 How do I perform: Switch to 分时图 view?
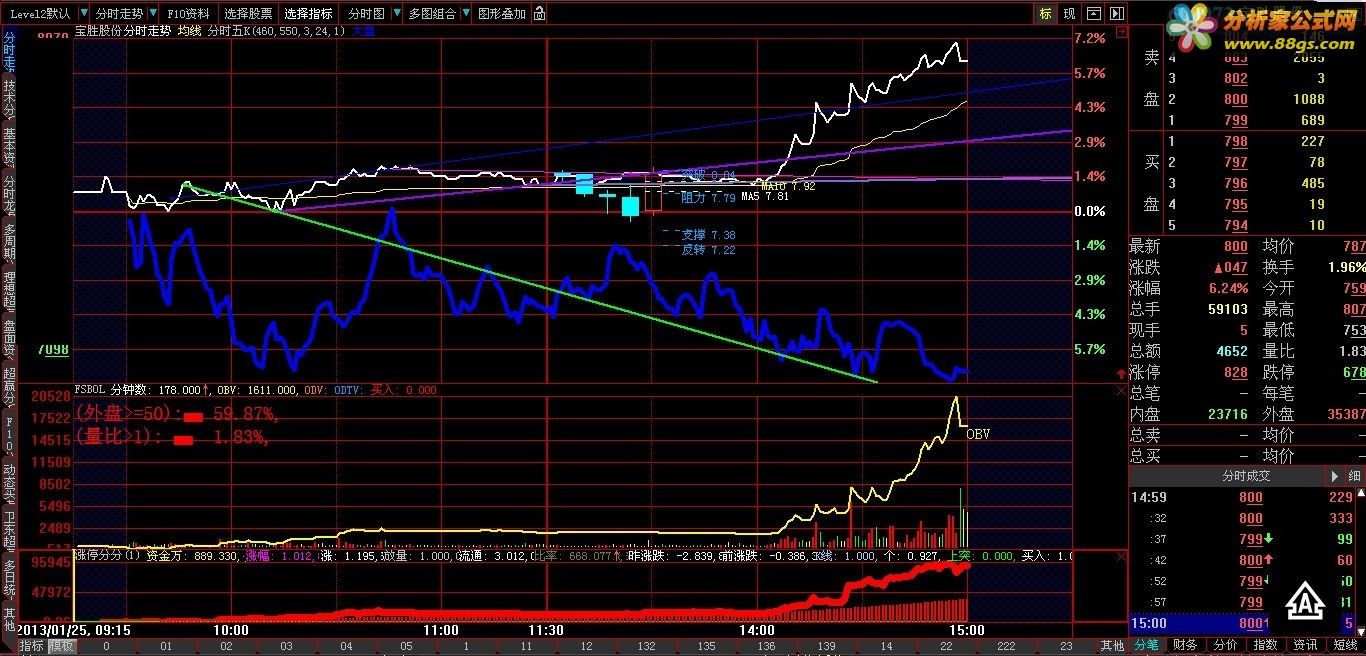366,14
